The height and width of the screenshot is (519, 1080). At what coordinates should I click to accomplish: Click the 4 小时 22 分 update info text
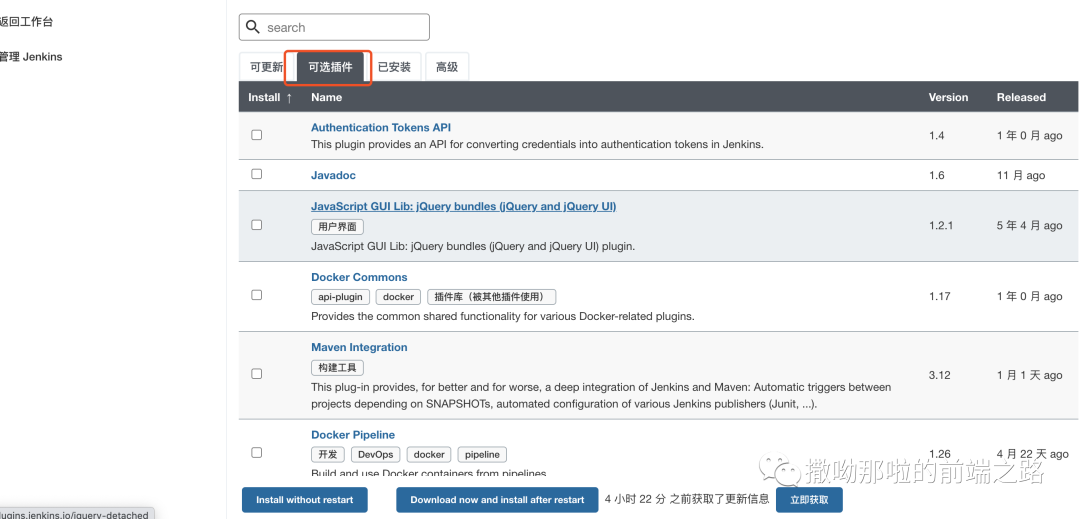687,500
